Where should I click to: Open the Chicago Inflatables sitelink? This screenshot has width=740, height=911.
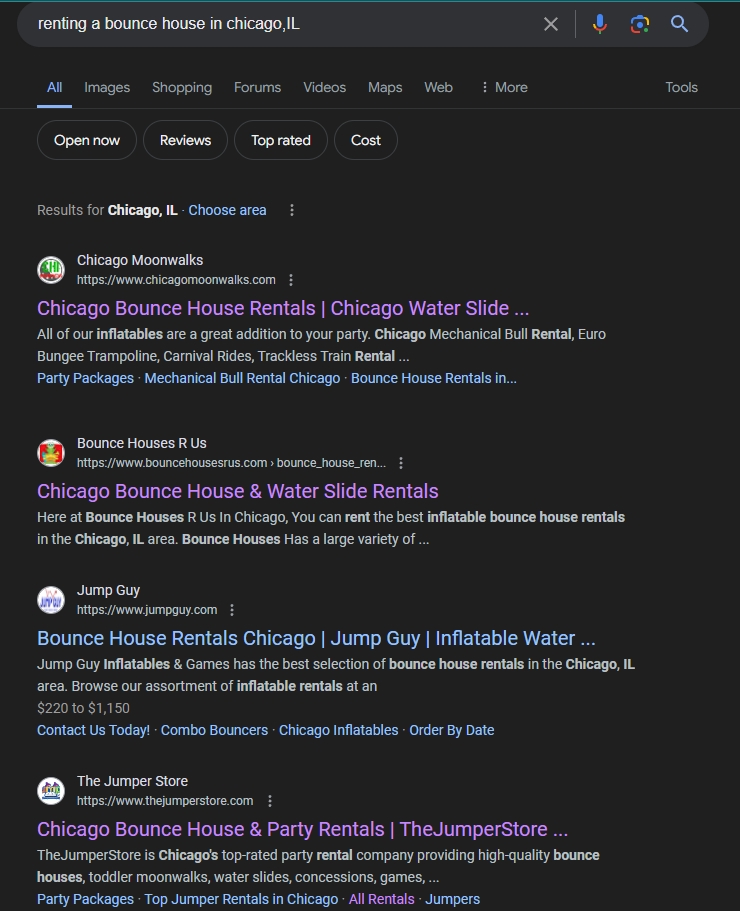[x=339, y=730]
